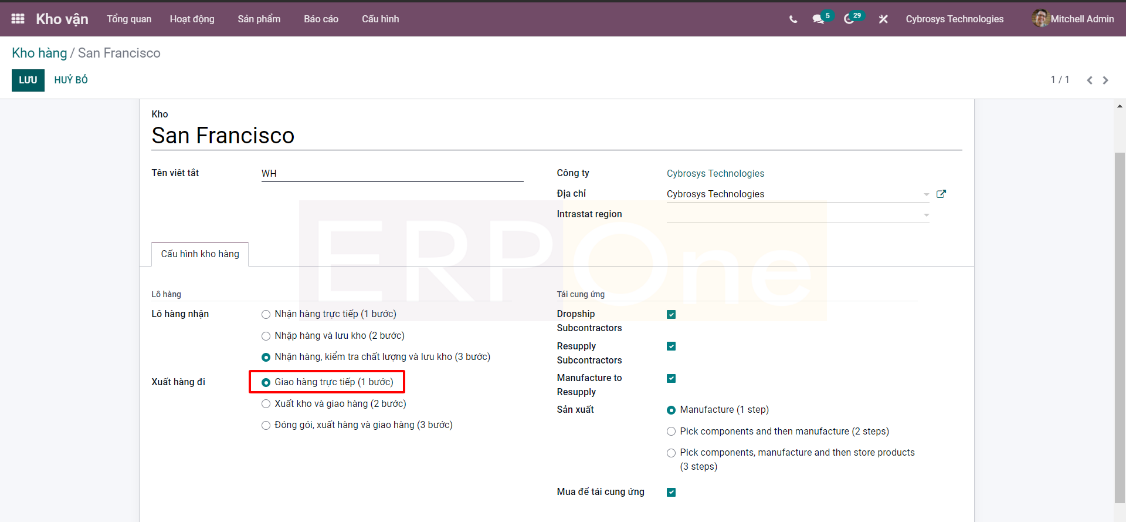Toggle Mua để tái cung ứng checkbox
This screenshot has width=1126, height=522.
671,493
